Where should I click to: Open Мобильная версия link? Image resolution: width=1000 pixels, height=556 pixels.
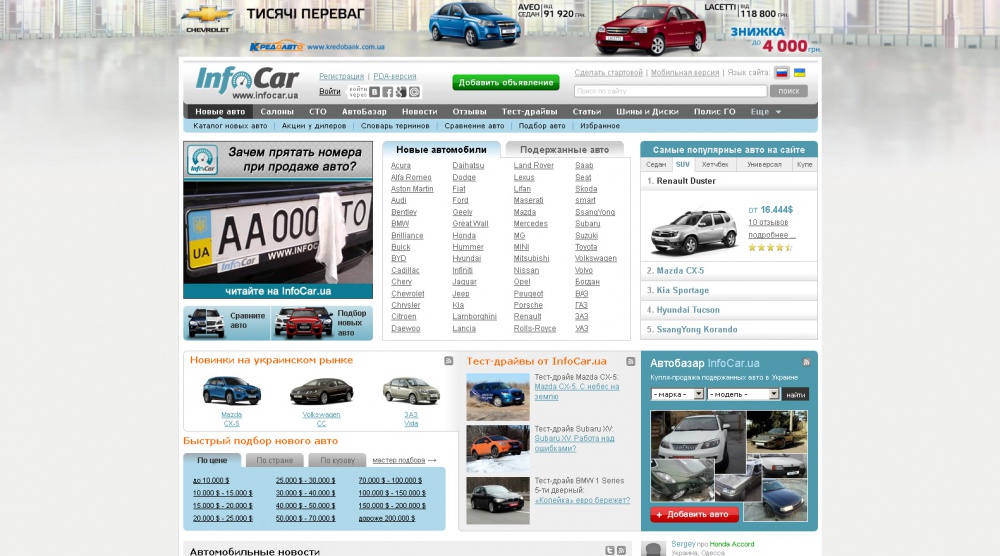[x=685, y=73]
